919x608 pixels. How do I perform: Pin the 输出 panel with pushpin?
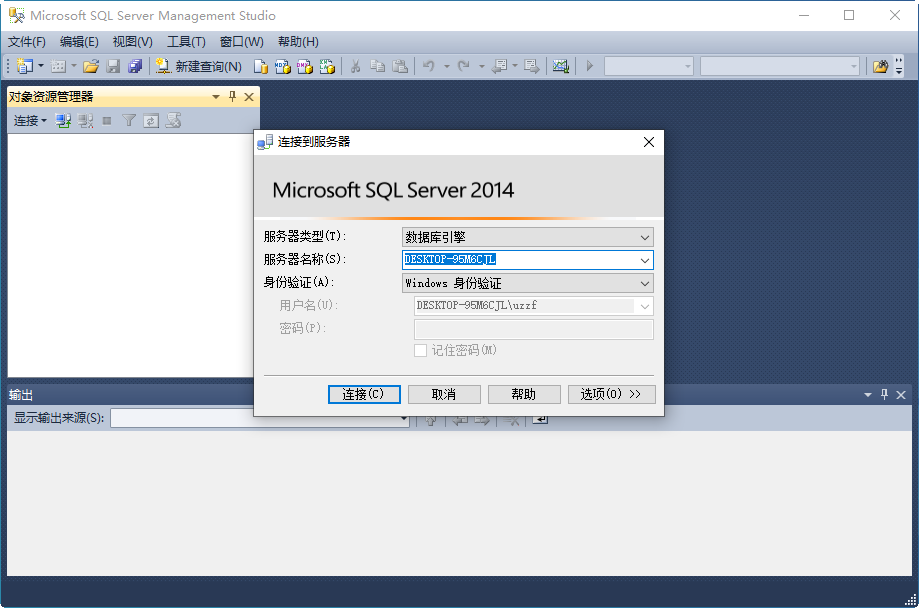pos(884,395)
